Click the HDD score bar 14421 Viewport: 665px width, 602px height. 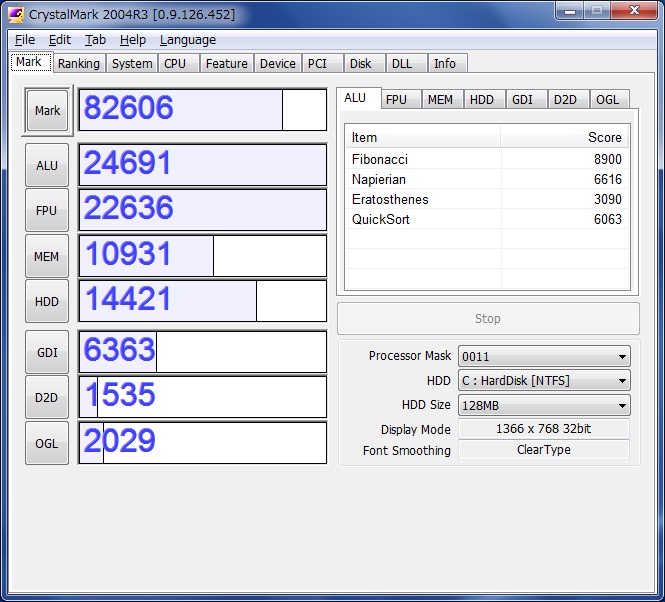click(203, 301)
